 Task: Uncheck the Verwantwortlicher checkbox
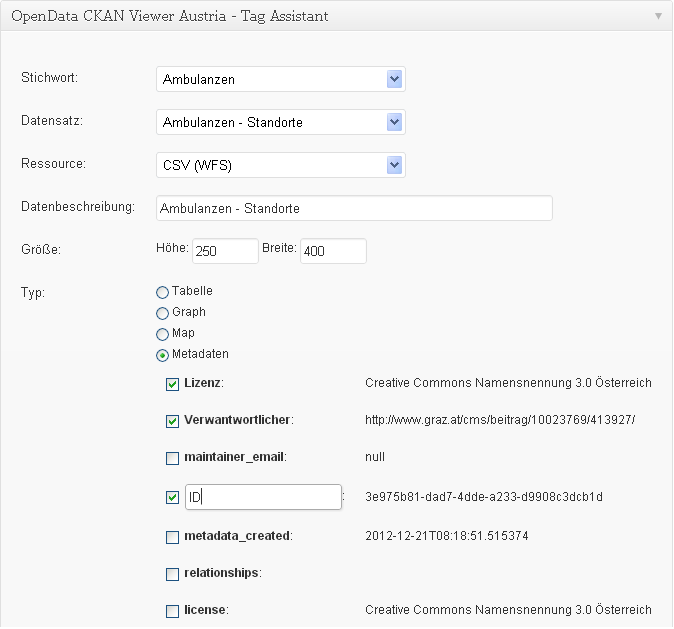pyautogui.click(x=172, y=421)
